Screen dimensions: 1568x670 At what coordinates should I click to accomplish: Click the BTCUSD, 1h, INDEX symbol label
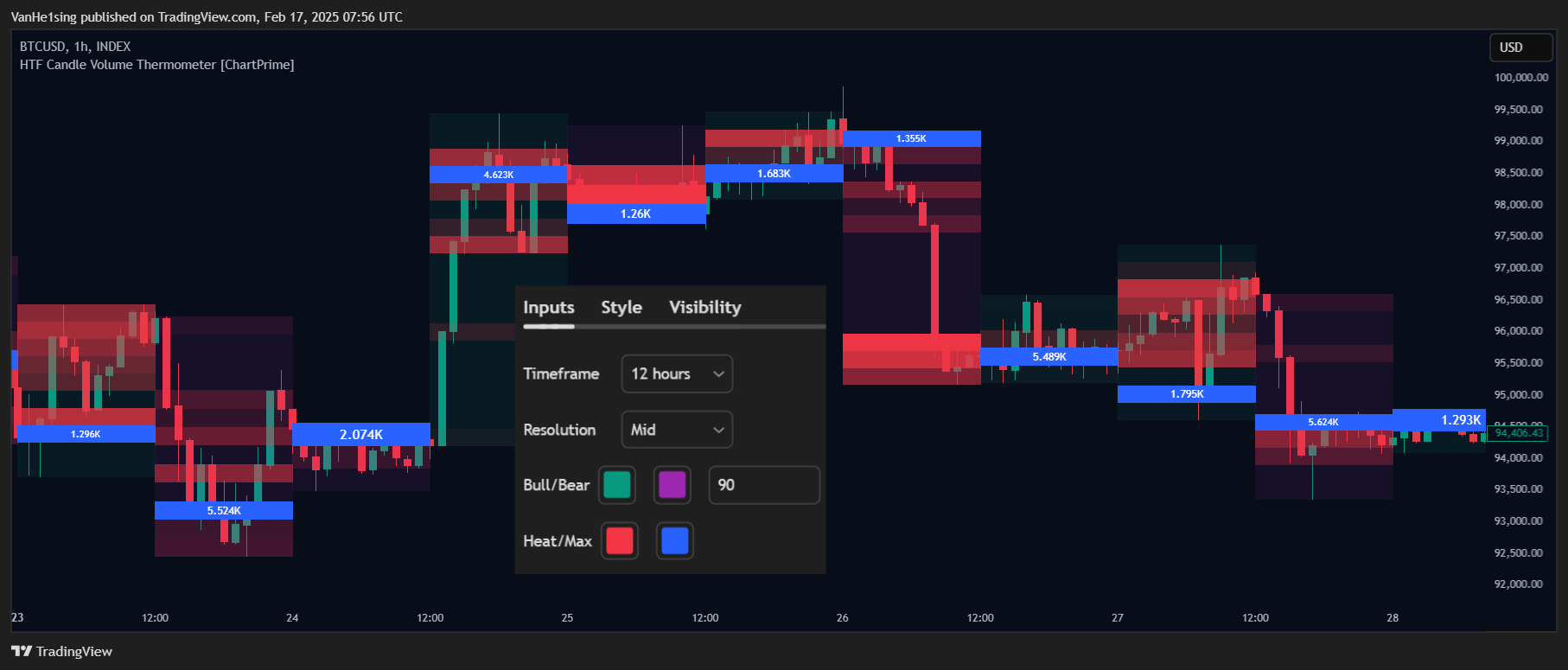click(75, 47)
